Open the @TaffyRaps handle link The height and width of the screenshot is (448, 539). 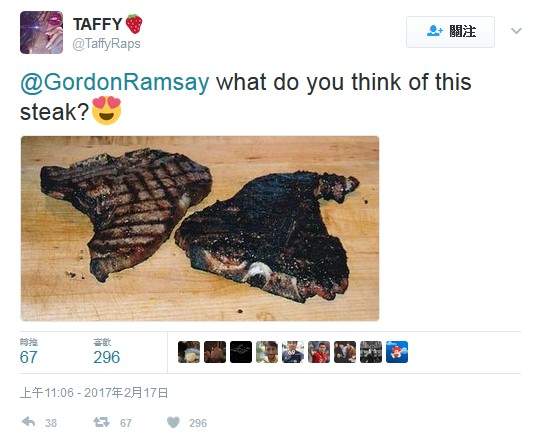pyautogui.click(x=106, y=44)
